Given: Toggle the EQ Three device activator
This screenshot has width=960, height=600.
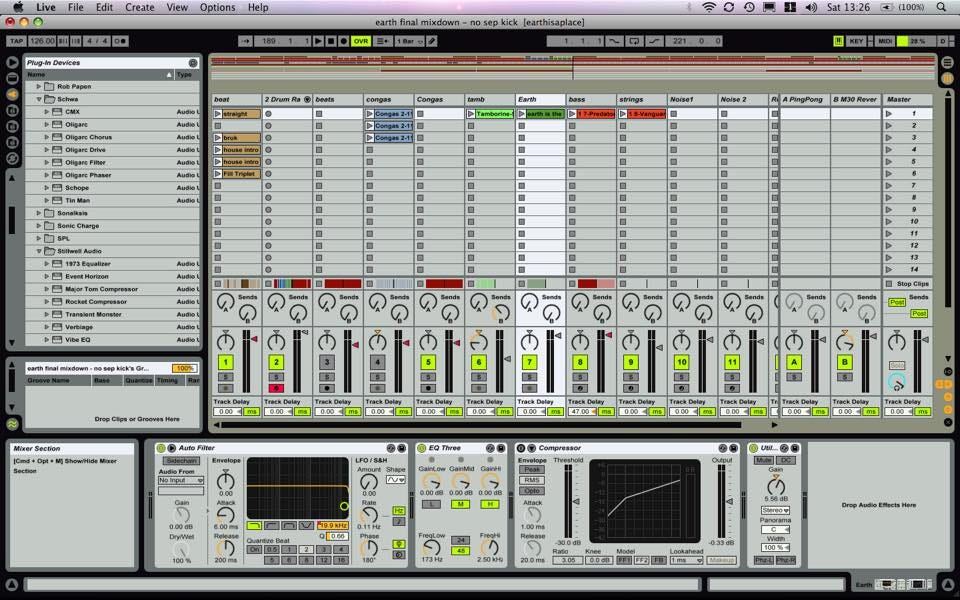Looking at the screenshot, I should [420, 448].
